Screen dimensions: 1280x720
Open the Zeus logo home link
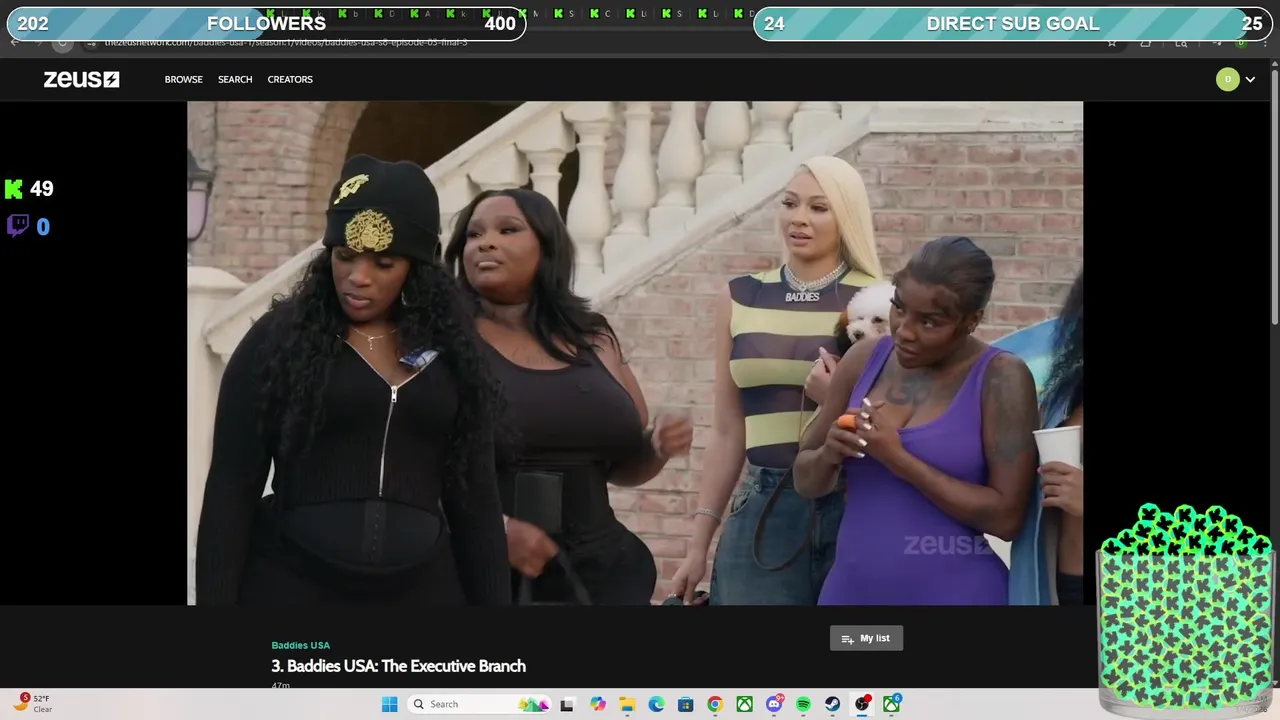coord(81,79)
